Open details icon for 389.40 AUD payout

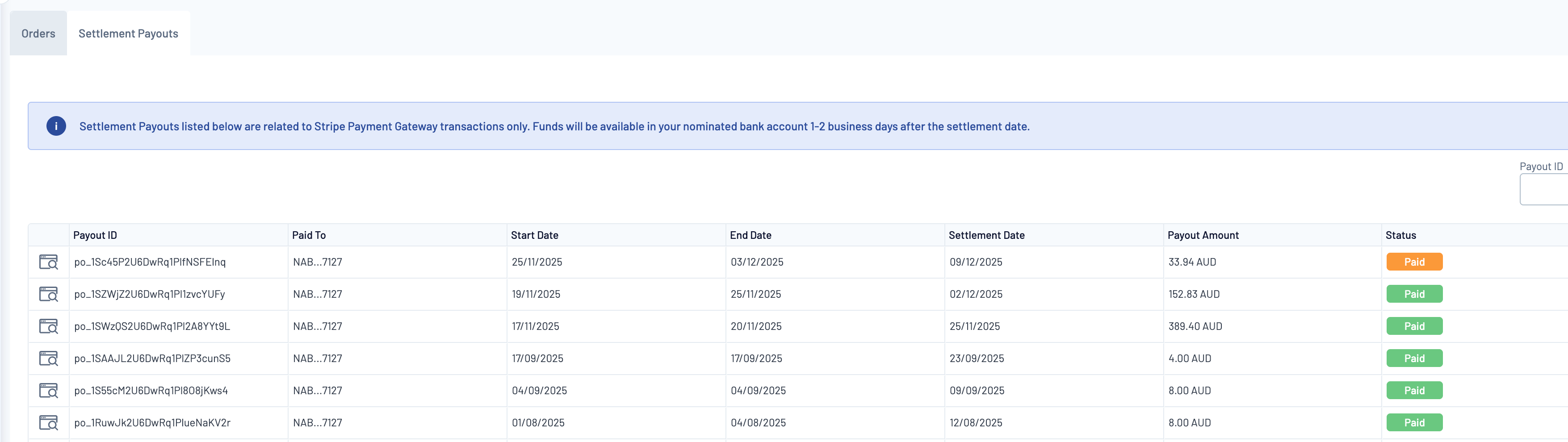pyautogui.click(x=48, y=326)
